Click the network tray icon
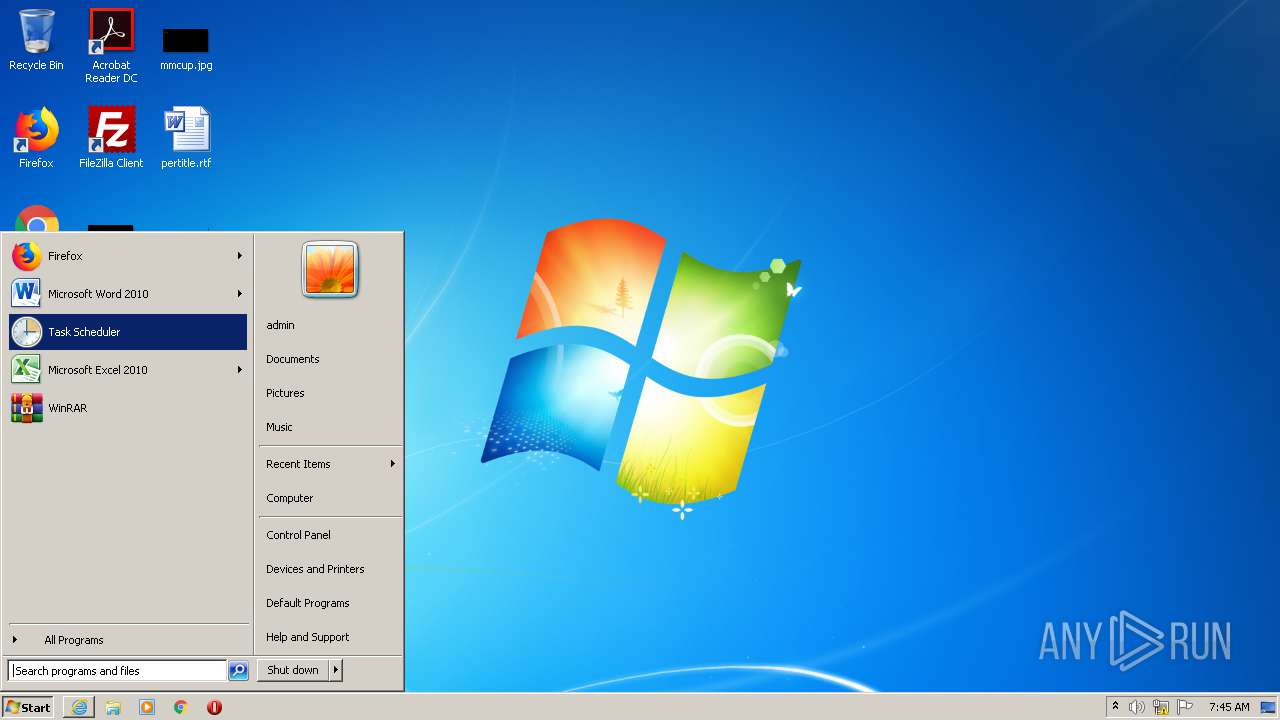Image resolution: width=1280 pixels, height=720 pixels. [1161, 707]
